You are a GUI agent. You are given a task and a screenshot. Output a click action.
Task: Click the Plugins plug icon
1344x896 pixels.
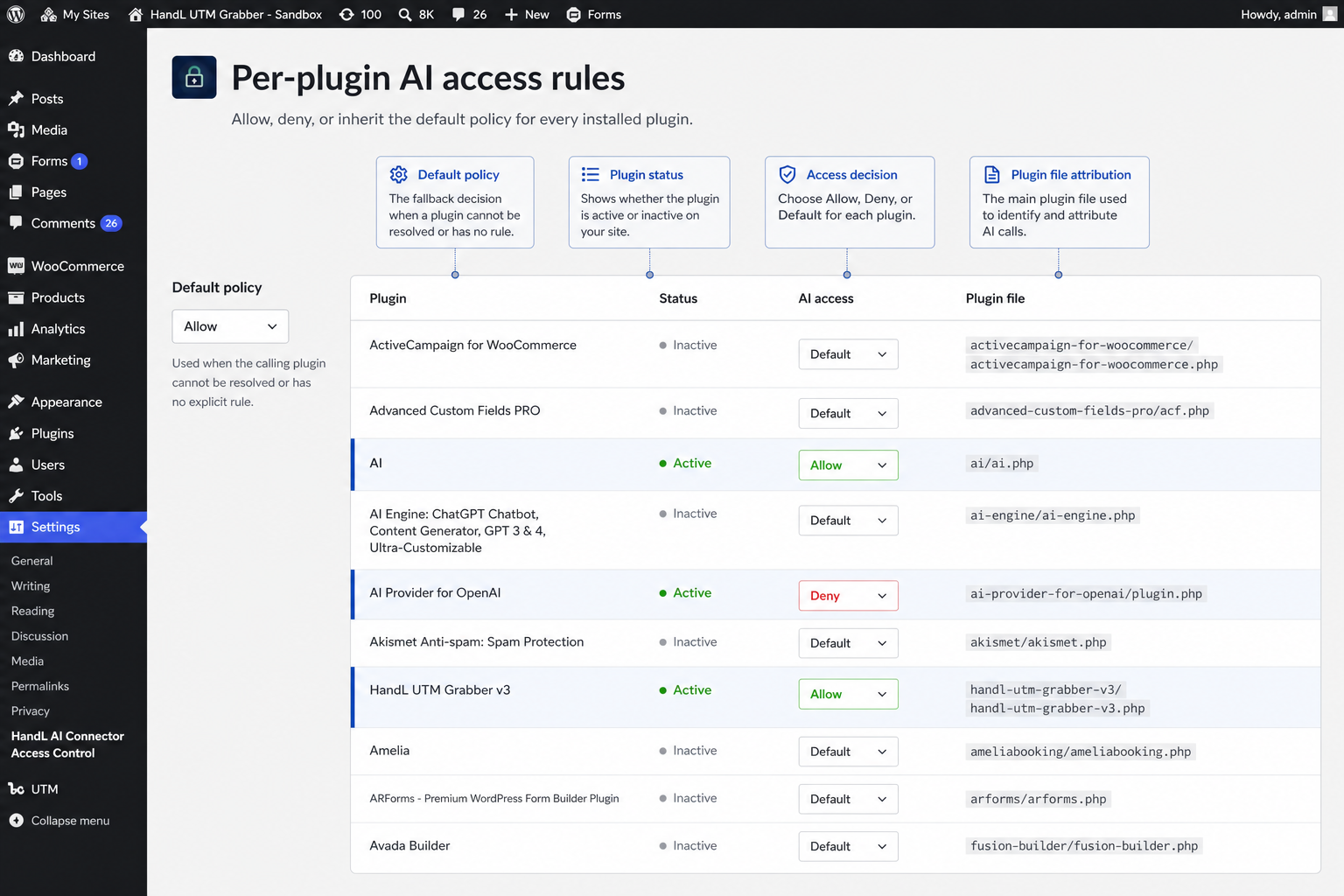pos(16,433)
